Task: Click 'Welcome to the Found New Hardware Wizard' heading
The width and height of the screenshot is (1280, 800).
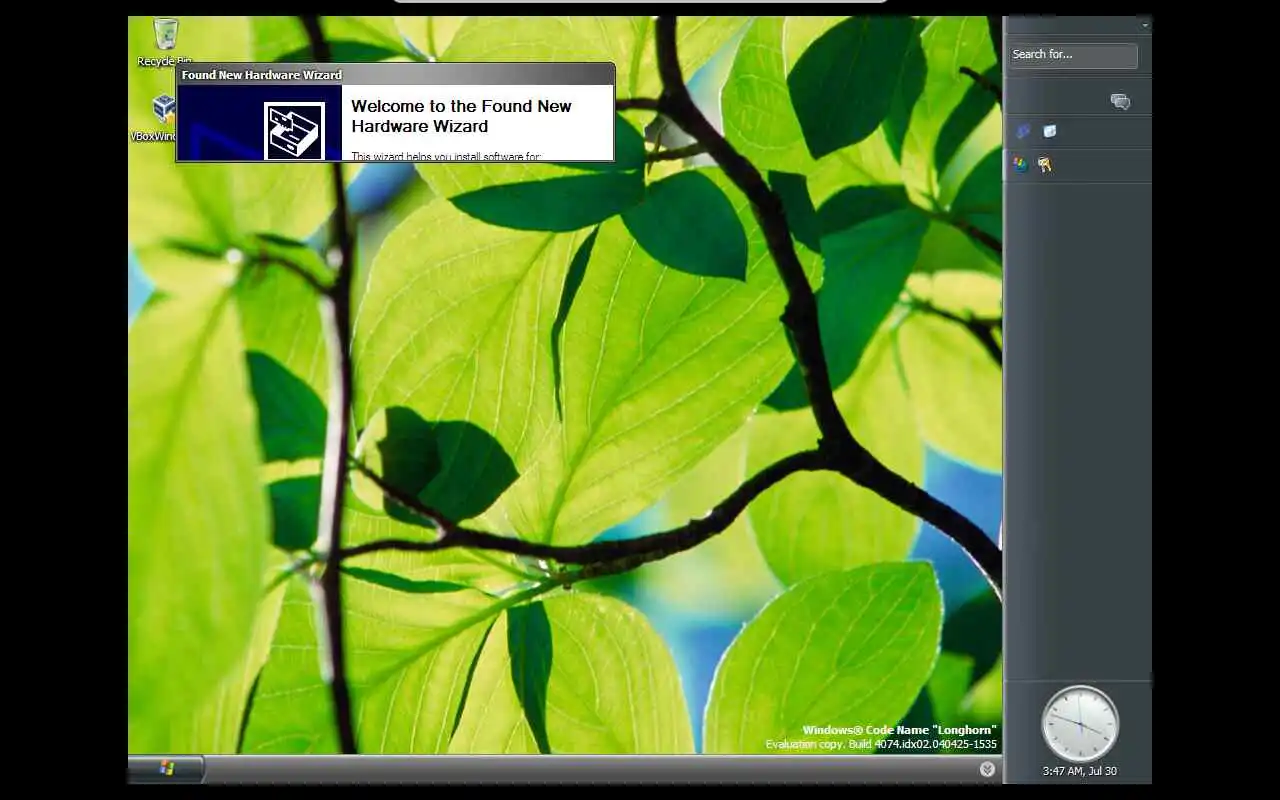Action: tap(461, 116)
